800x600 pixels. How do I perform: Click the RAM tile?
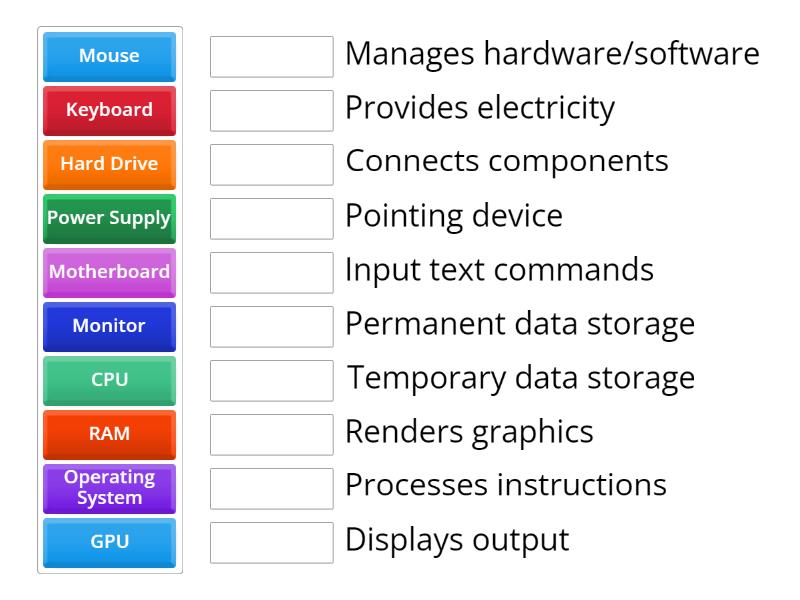[108, 435]
